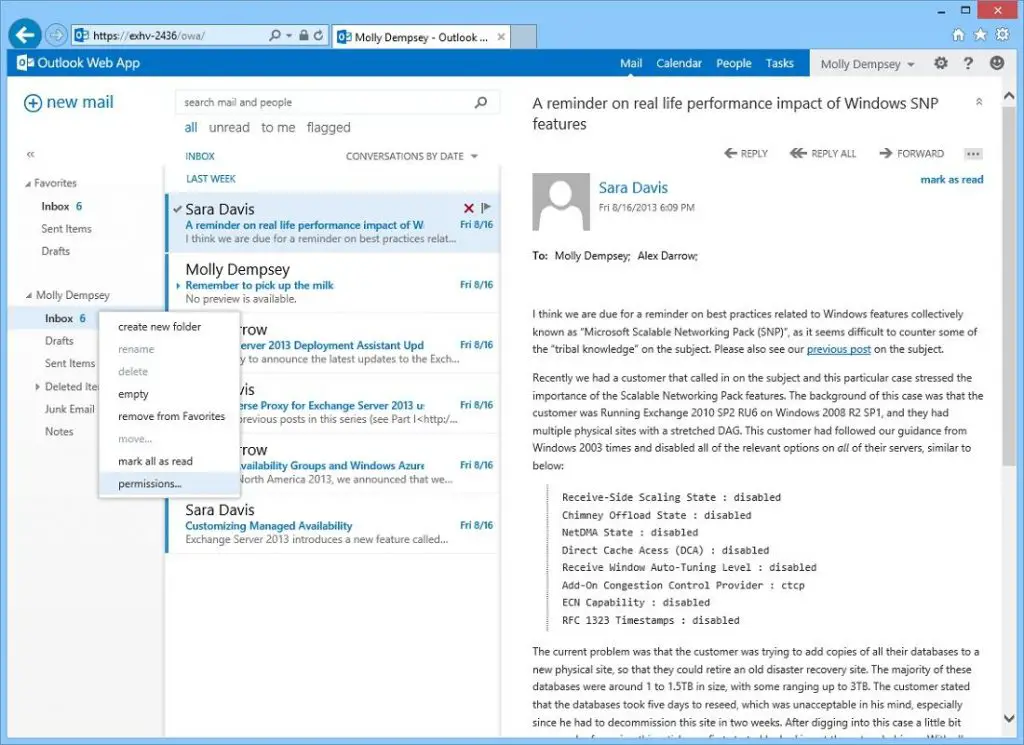The height and width of the screenshot is (745, 1024).
Task: Open the more actions ellipsis button
Action: coord(973,154)
